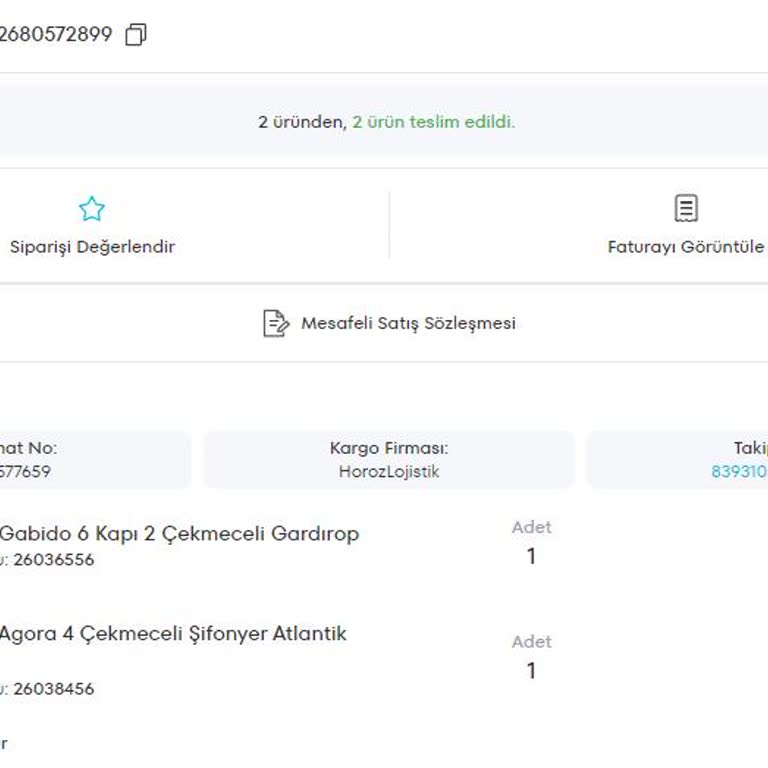Open the Siparişi Değerlendir link
This screenshot has height=768, width=768.
92,247
